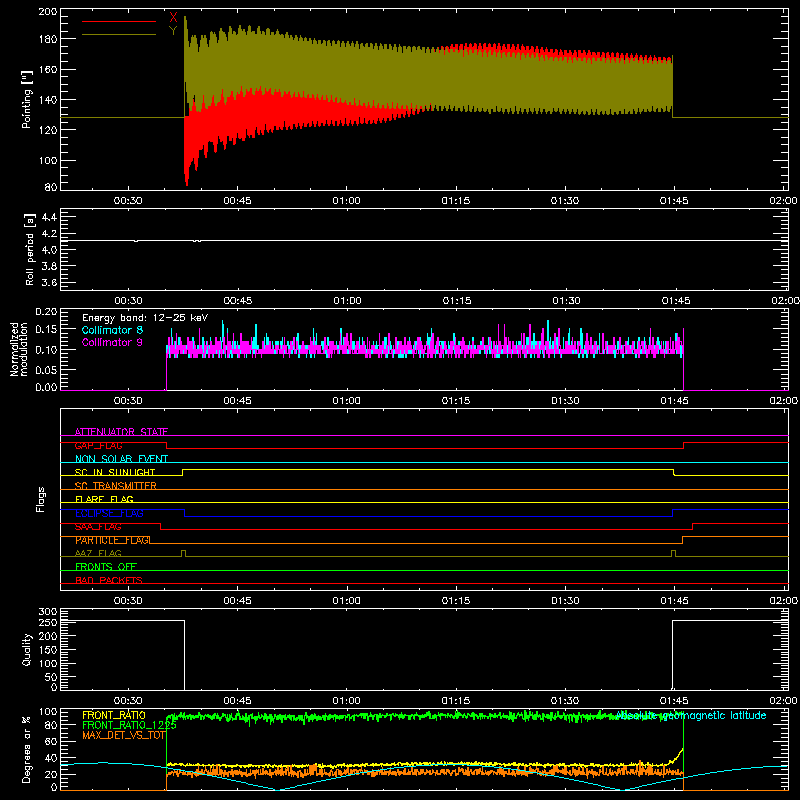Click the 'Pointing' vertical axis title
800x800 pixels.
[27, 99]
